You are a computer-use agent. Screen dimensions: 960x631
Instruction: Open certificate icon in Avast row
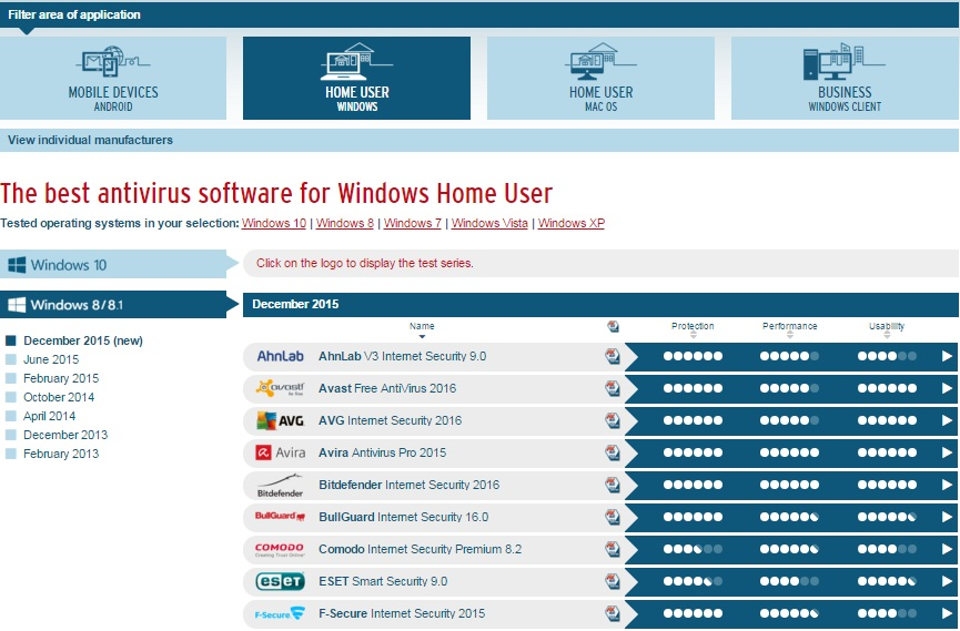612,388
